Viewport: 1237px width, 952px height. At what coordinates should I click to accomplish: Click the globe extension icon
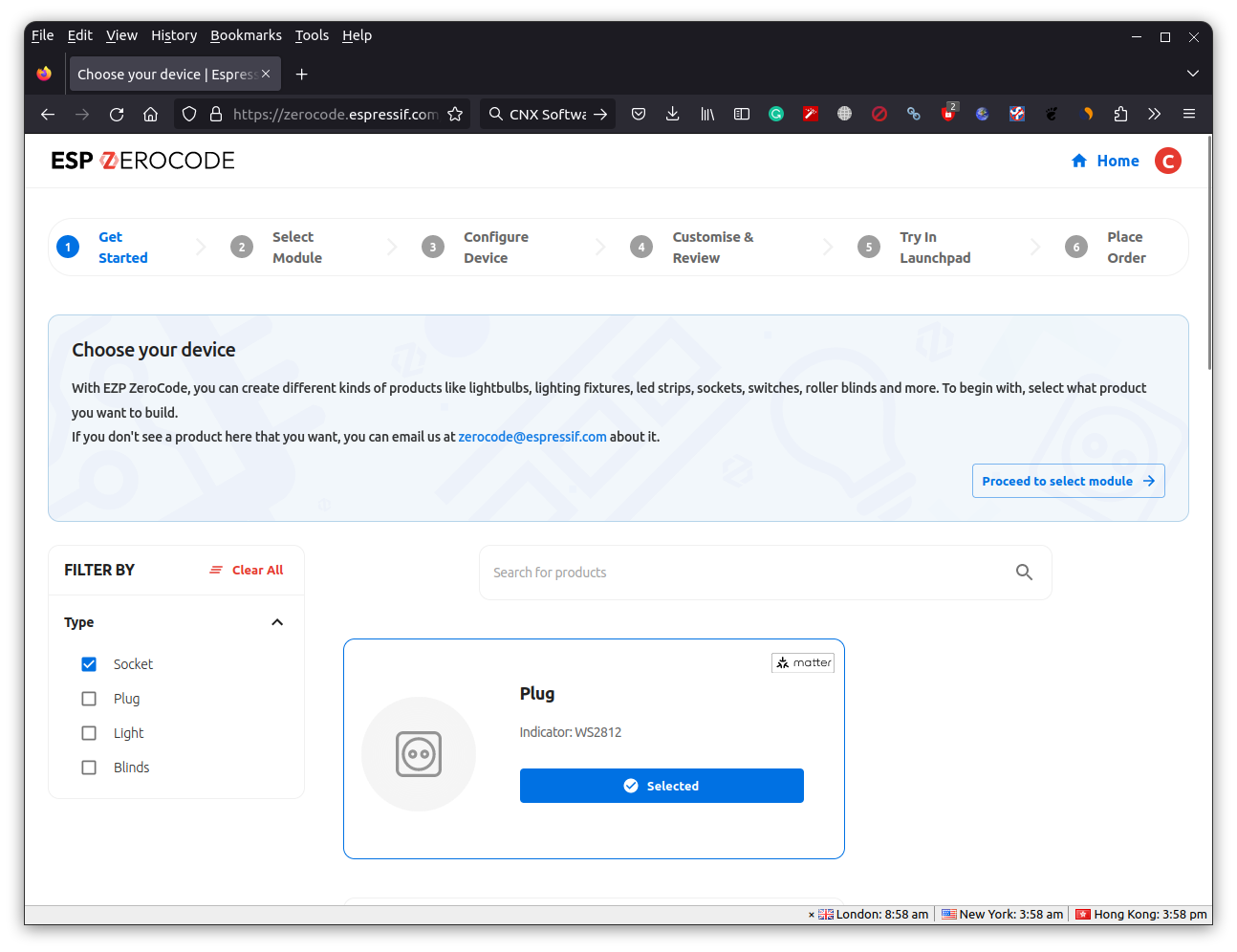845,114
